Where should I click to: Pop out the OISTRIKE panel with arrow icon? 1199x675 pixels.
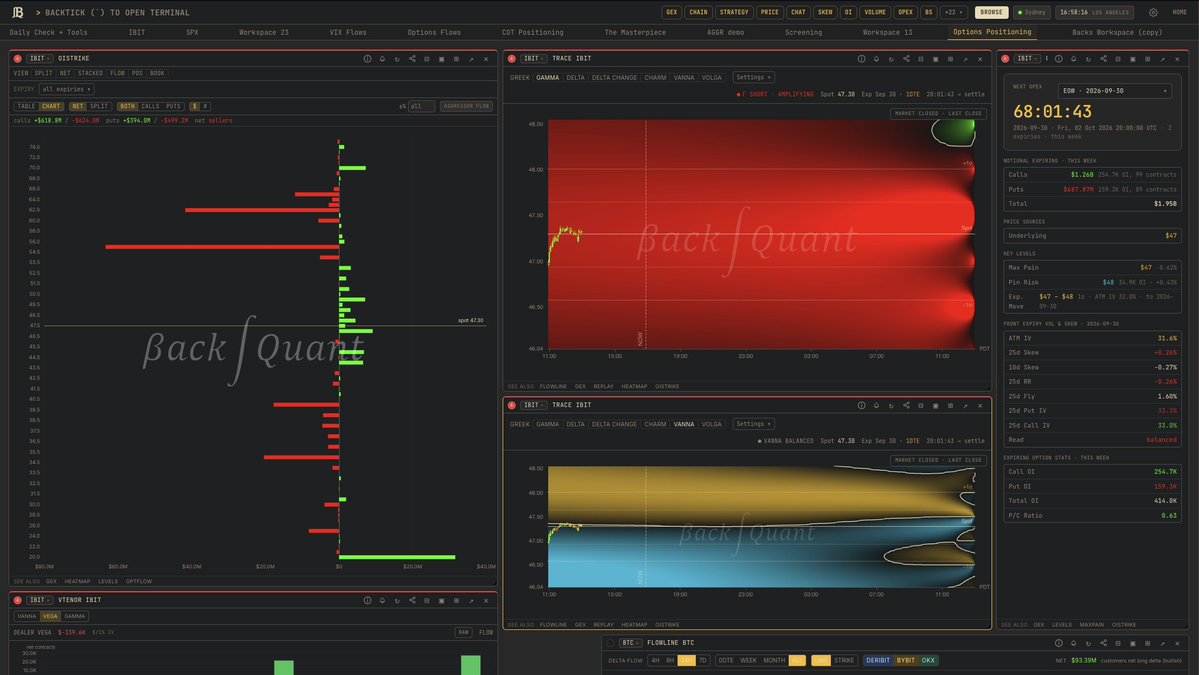(471, 59)
